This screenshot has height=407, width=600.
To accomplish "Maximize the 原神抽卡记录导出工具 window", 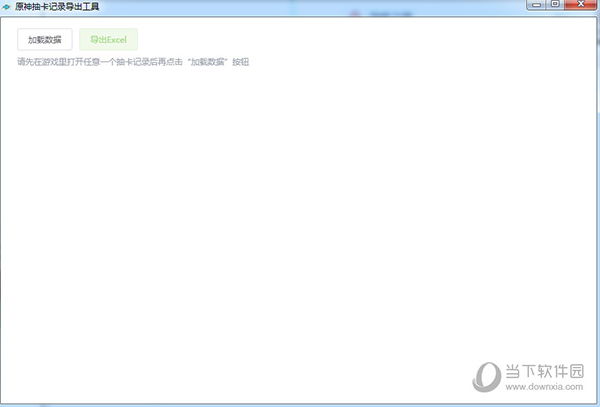I will click(x=555, y=5).
